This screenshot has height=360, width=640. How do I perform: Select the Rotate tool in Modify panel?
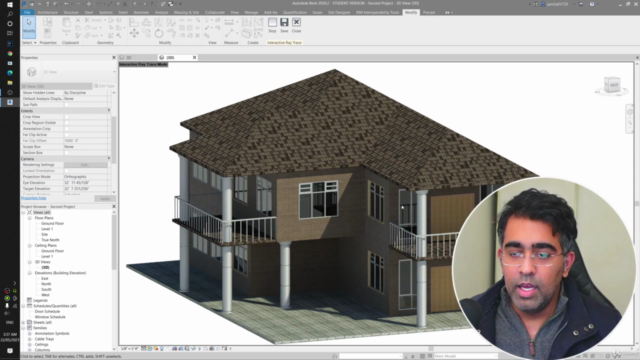pos(159,34)
